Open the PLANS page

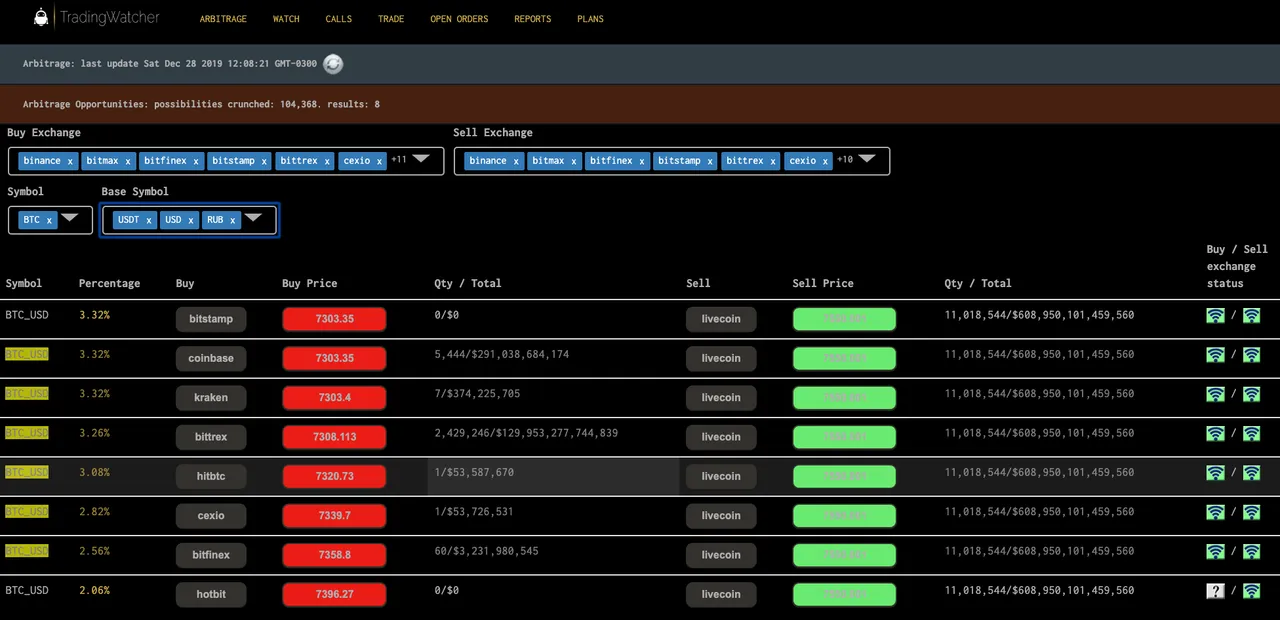coord(590,19)
